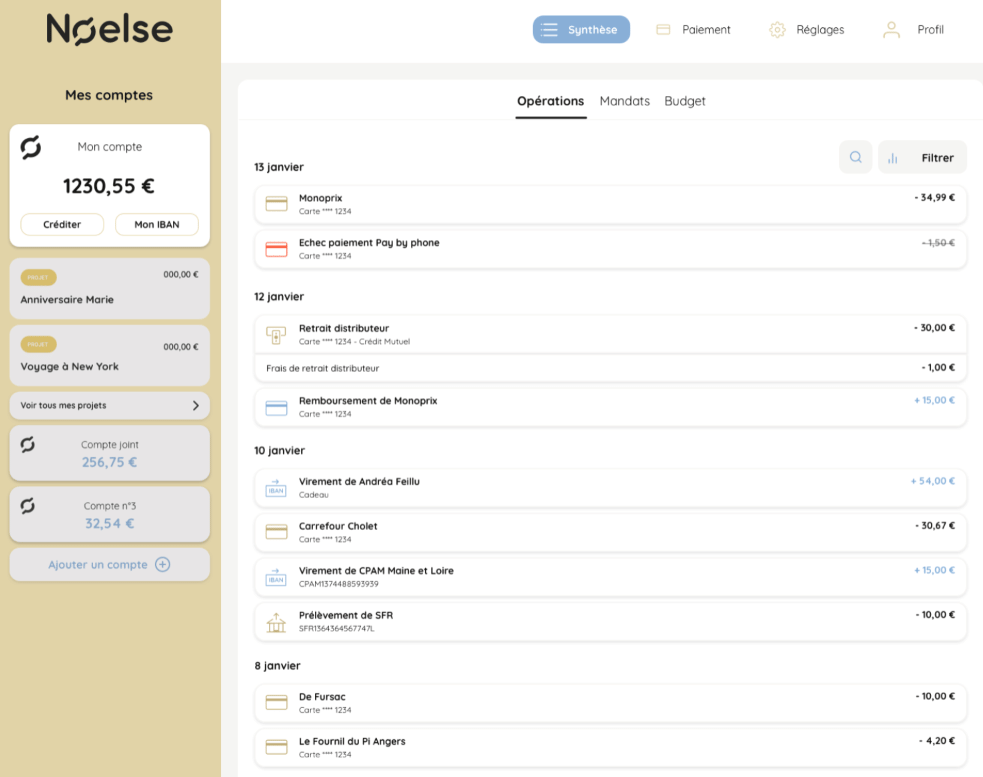Click the plus icon on Ajouter un compte
The height and width of the screenshot is (777, 983).
click(x=162, y=565)
